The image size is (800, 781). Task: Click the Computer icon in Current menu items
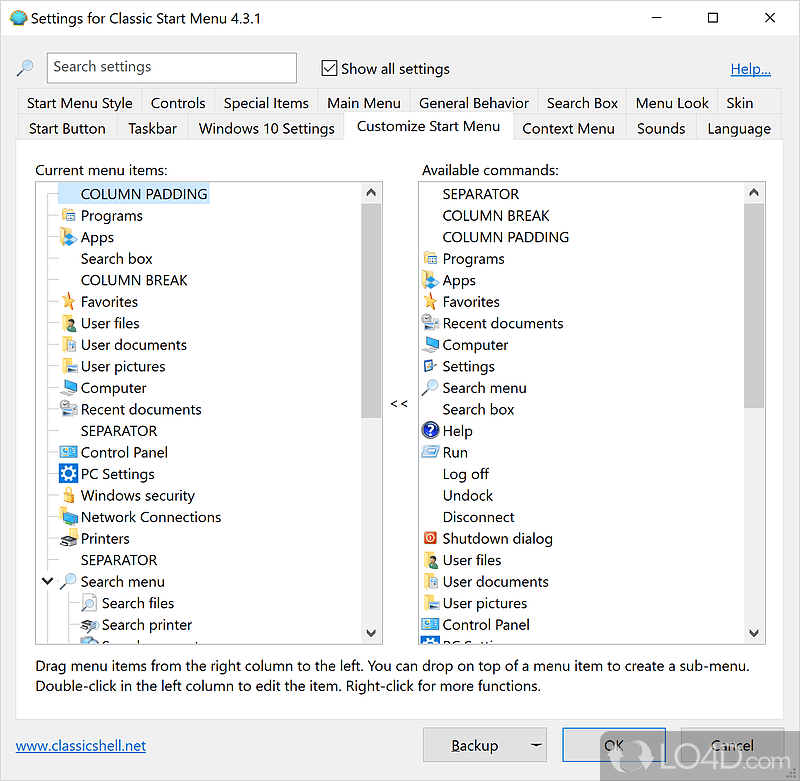68,388
